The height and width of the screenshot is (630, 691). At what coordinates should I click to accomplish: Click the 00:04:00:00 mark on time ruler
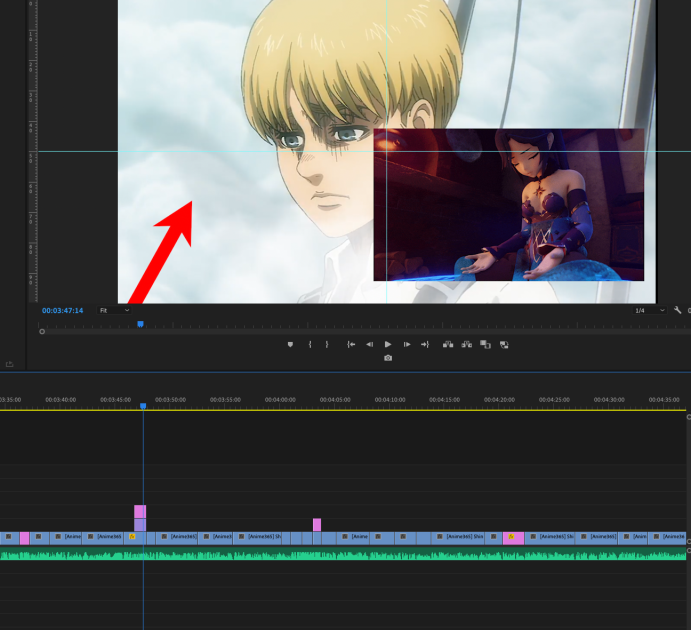(280, 400)
